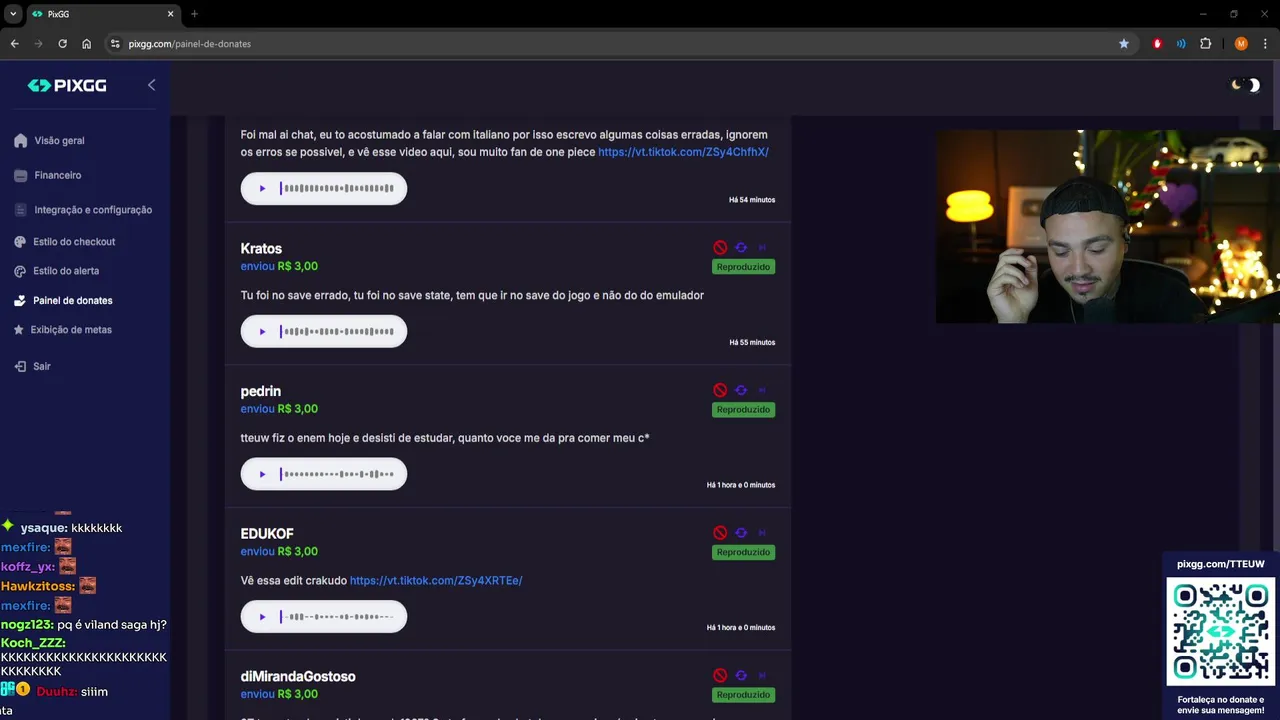Click the skip icon on Kratos donation
This screenshot has height=720, width=1280.
point(762,247)
